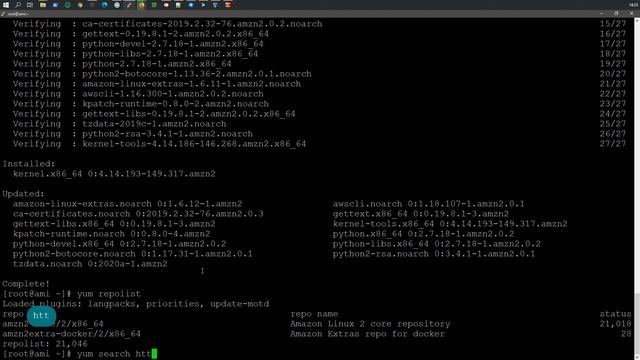Click 'gettext.x86_64 0:0.19.8.1-3.amzn2' entry
Image resolution: width=640 pixels, height=360 pixels.
coord(420,214)
